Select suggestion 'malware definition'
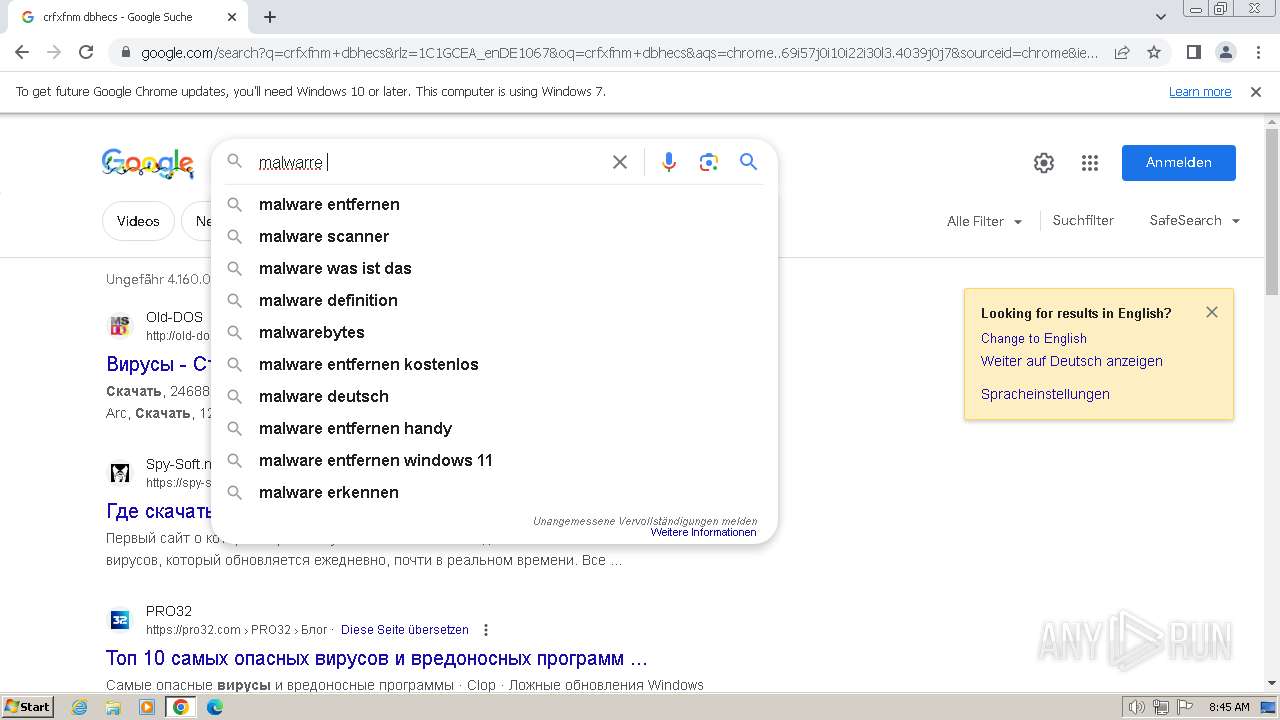Viewport: 1280px width, 720px height. 494,300
